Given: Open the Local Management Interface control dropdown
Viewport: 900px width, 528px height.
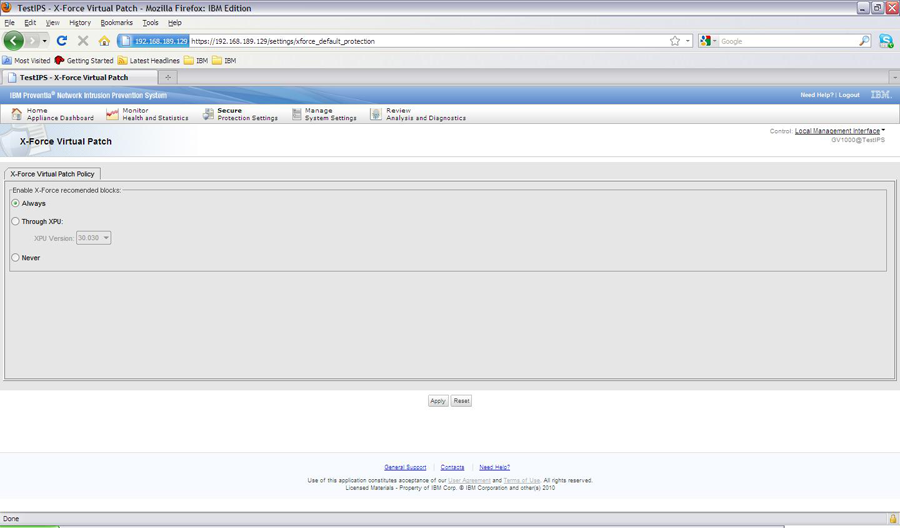Looking at the screenshot, I should click(839, 131).
